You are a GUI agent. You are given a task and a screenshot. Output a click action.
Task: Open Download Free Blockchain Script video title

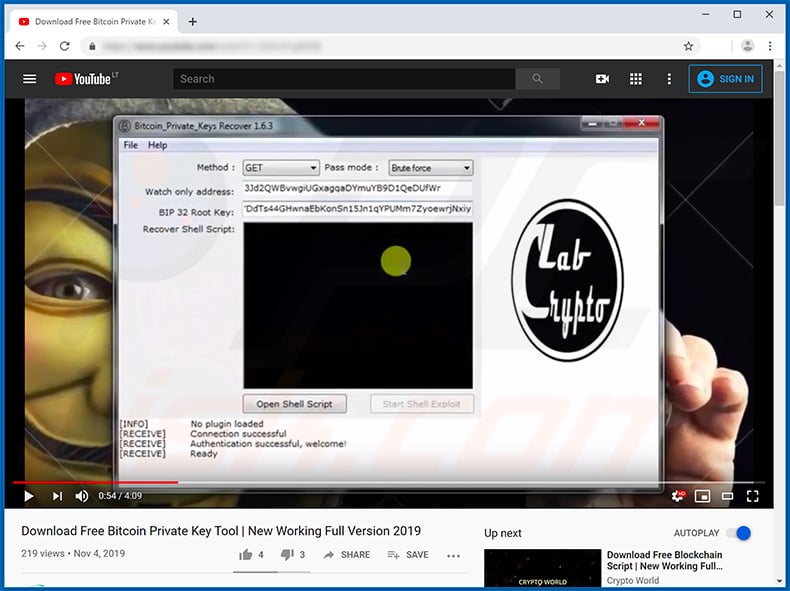(x=665, y=560)
